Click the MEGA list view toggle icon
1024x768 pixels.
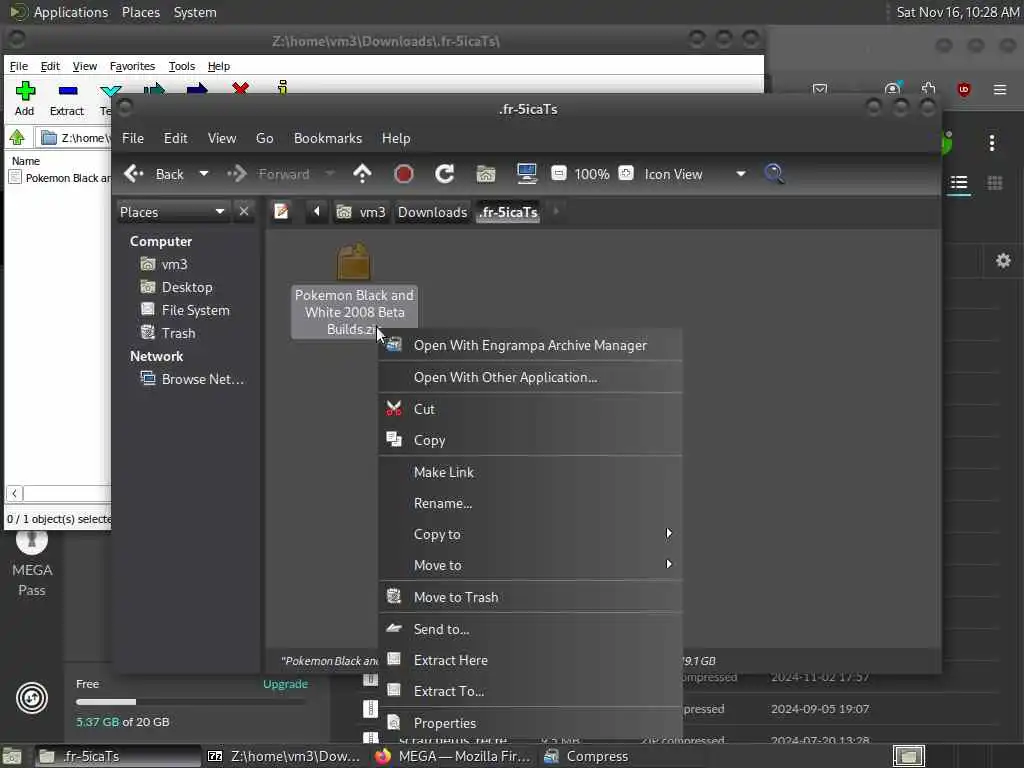click(959, 183)
